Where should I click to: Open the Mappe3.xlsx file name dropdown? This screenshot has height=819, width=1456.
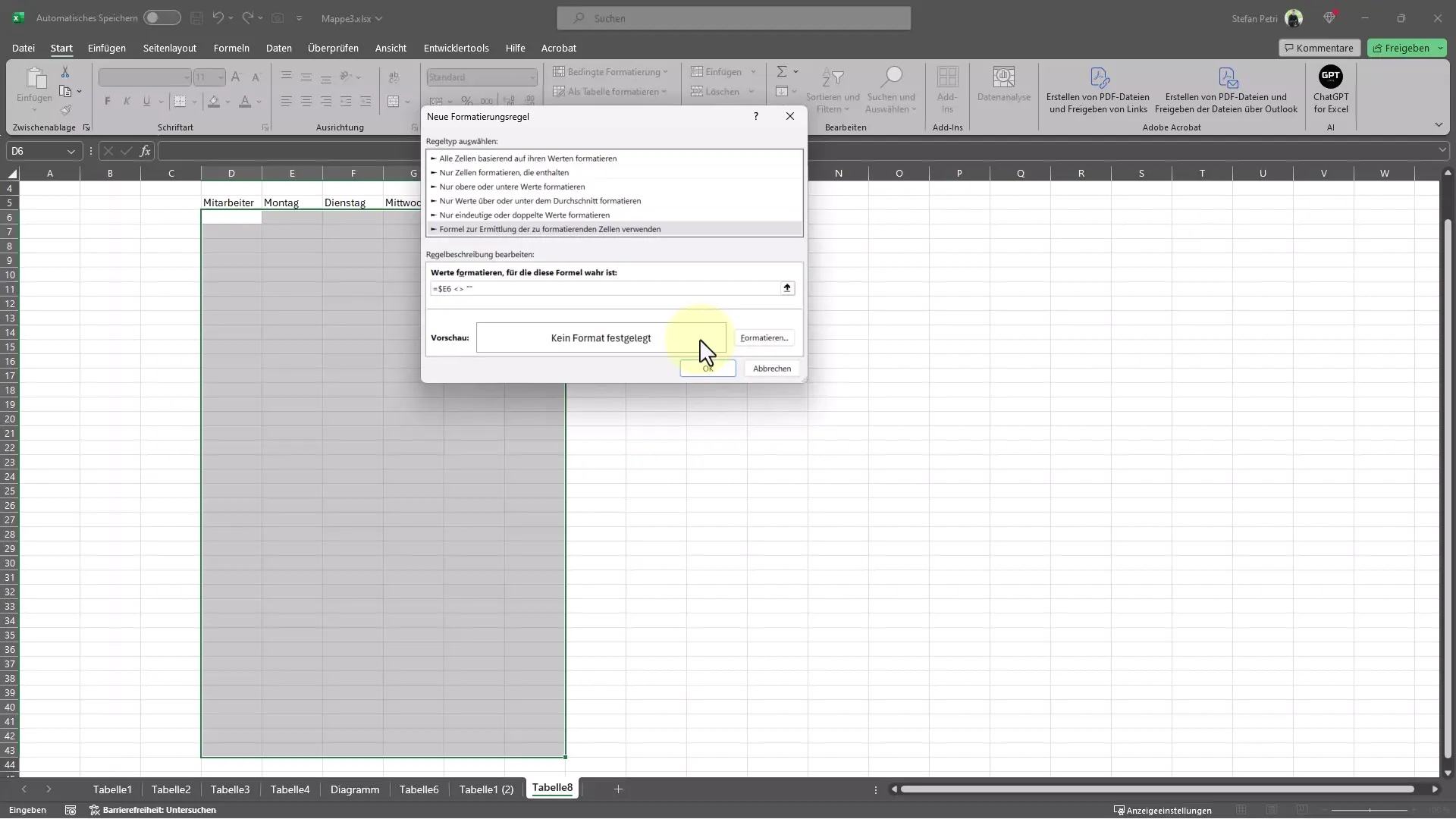point(352,18)
